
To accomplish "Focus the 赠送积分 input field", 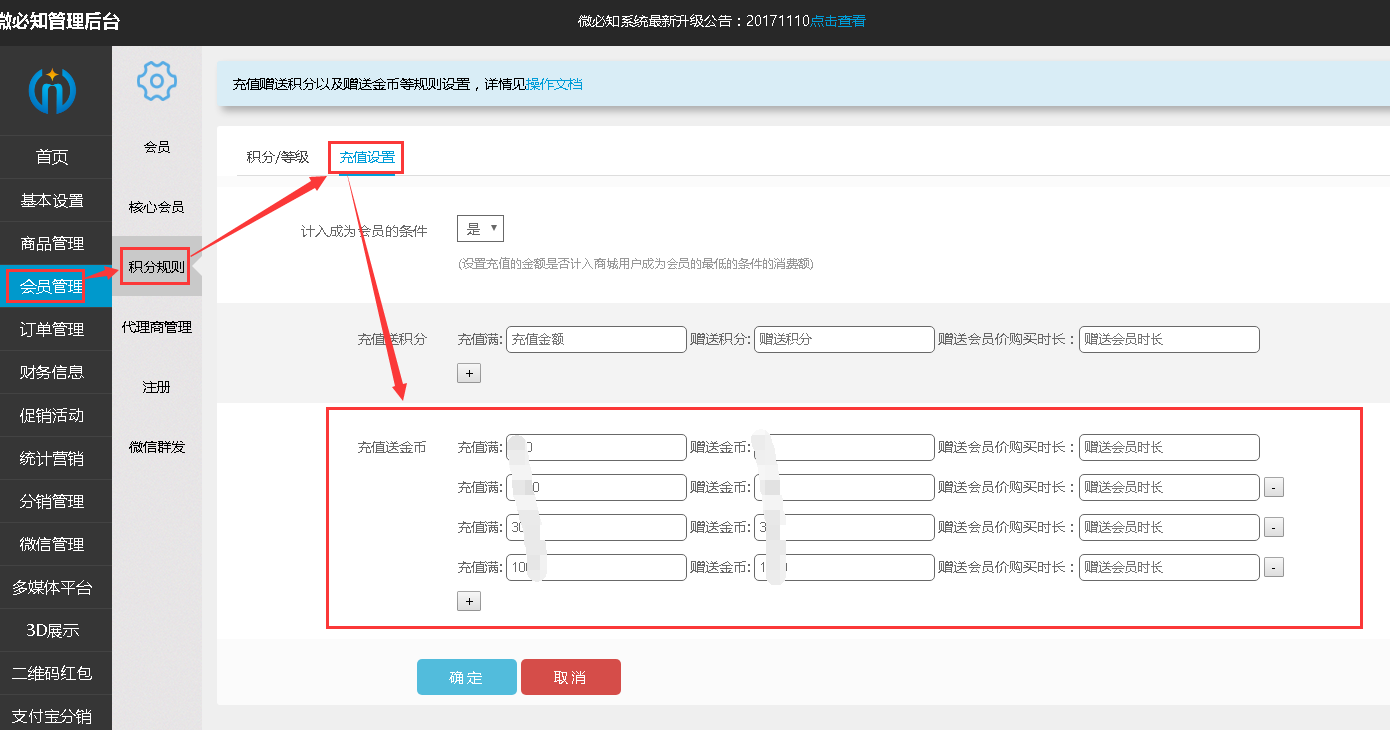I will click(844, 339).
